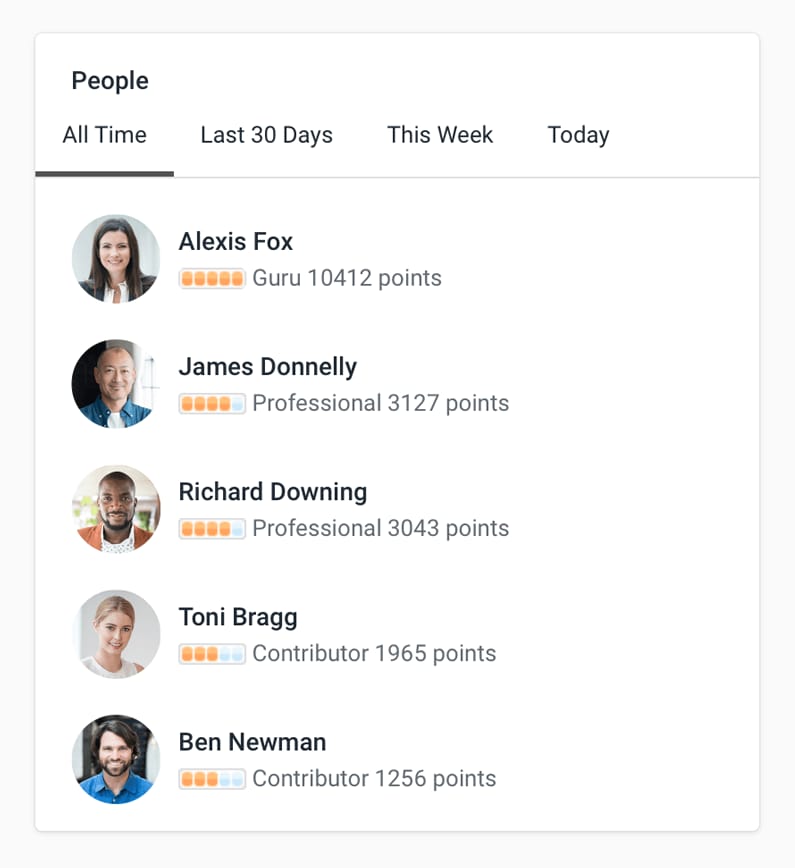This screenshot has height=868, width=795.
Task: Click James Donnelly's avatar
Action: tap(116, 383)
